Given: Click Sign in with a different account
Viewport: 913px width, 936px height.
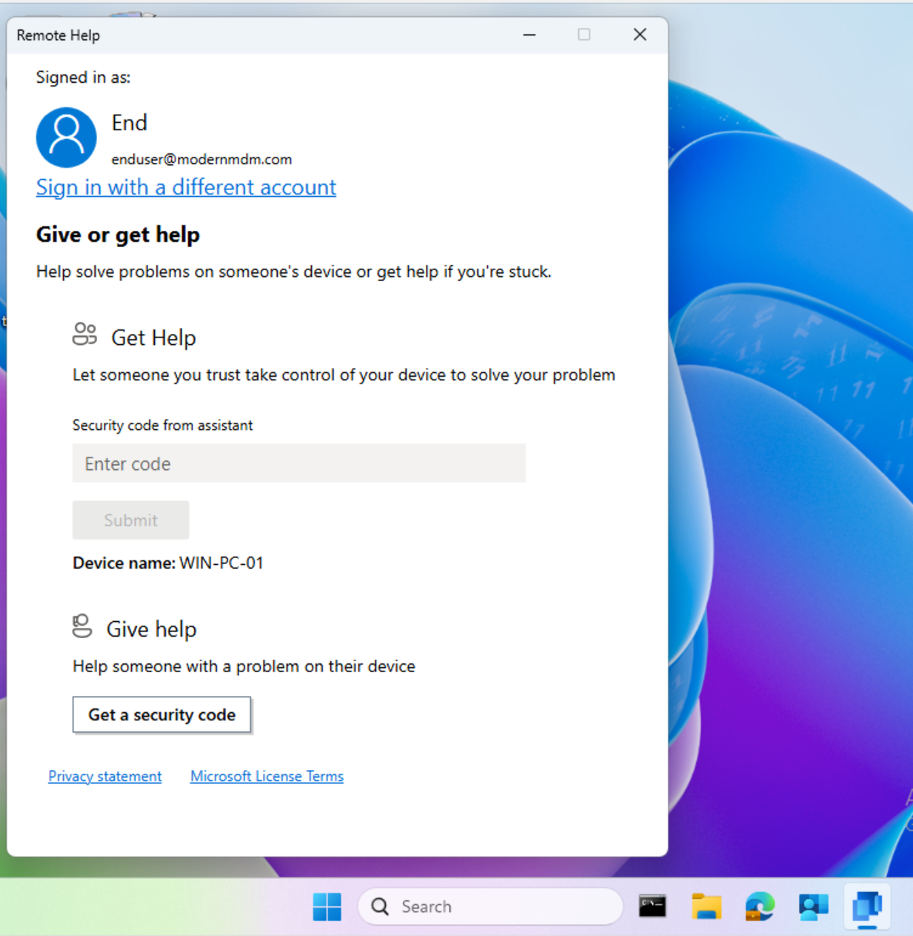Looking at the screenshot, I should [x=186, y=187].
